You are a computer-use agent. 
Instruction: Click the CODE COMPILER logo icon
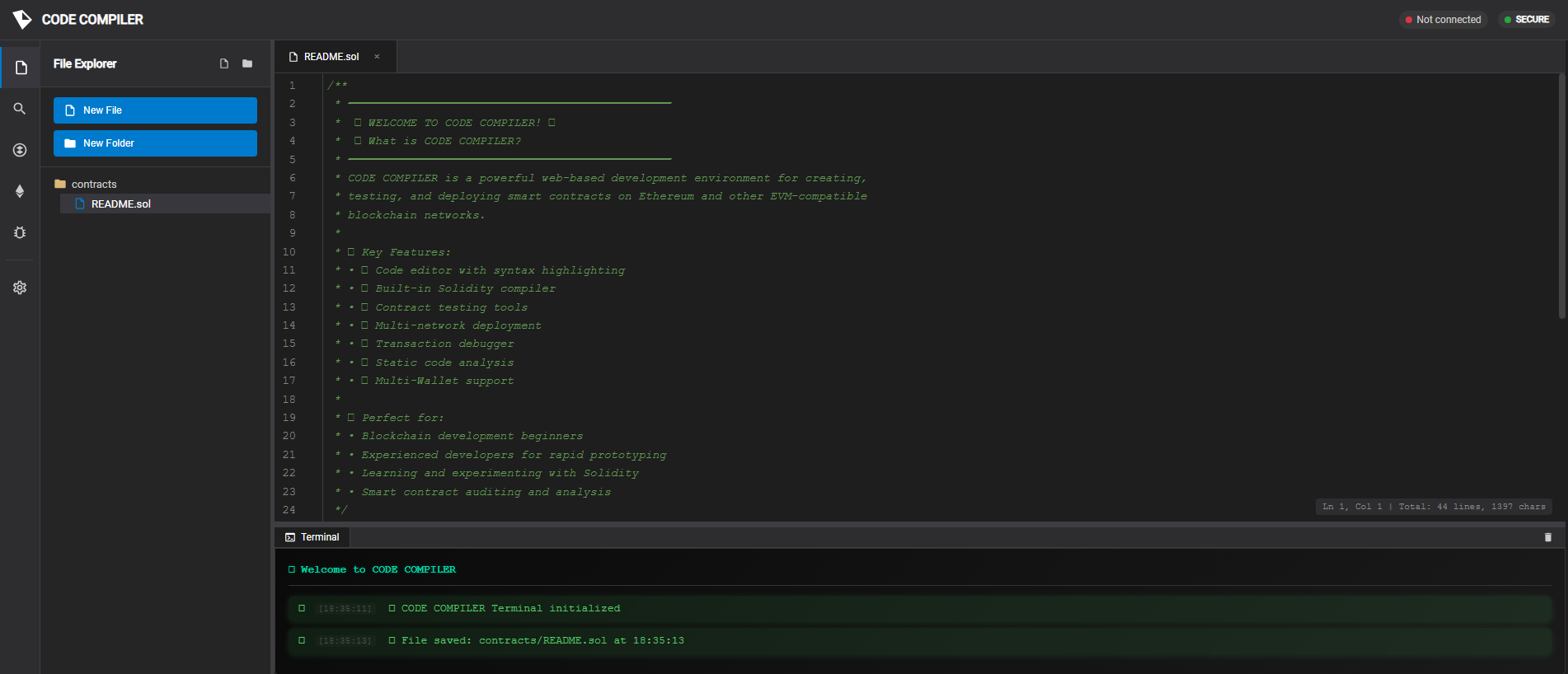(x=22, y=19)
